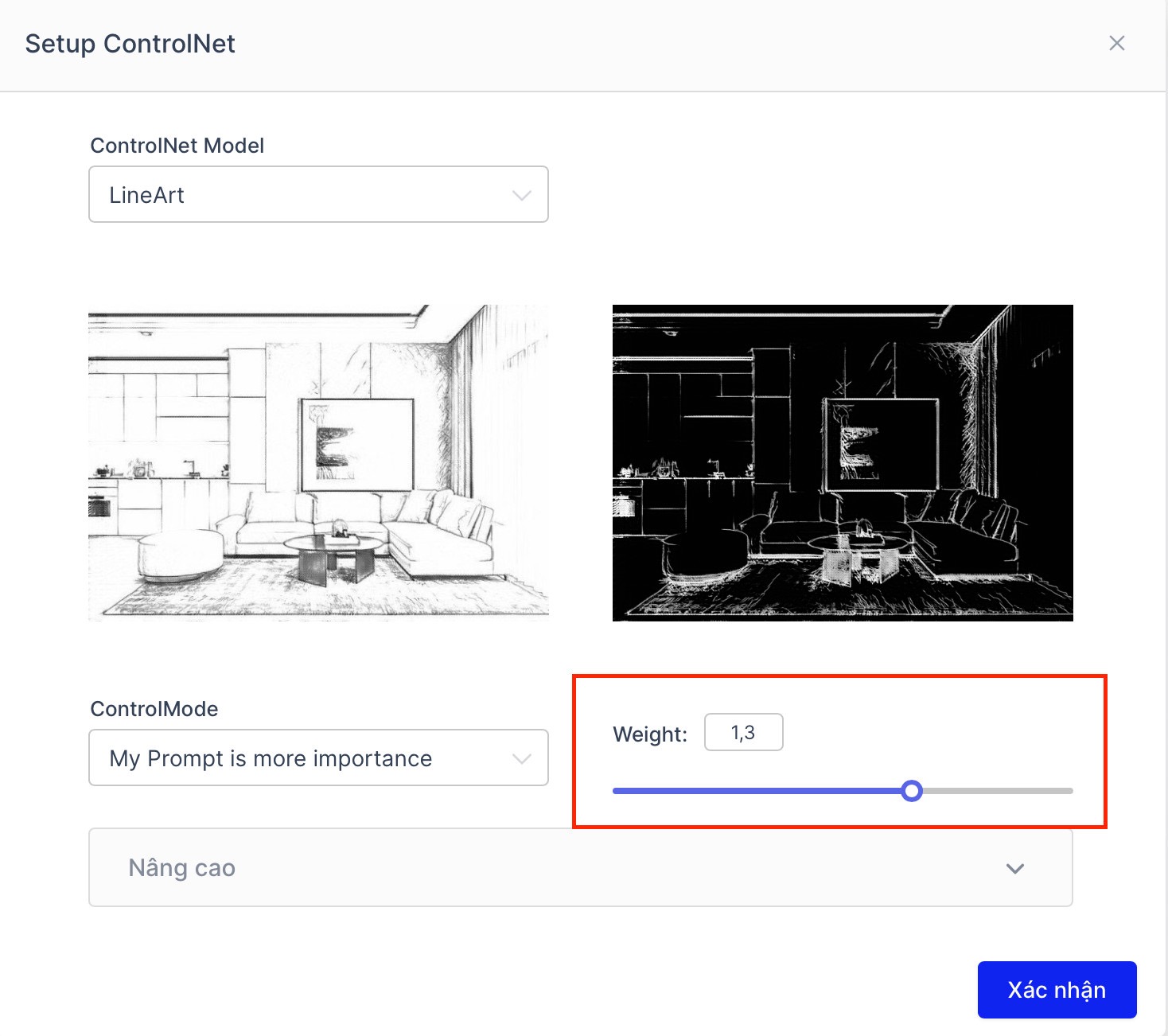Open the ControlNet Model dropdown showing LineArt

318,194
